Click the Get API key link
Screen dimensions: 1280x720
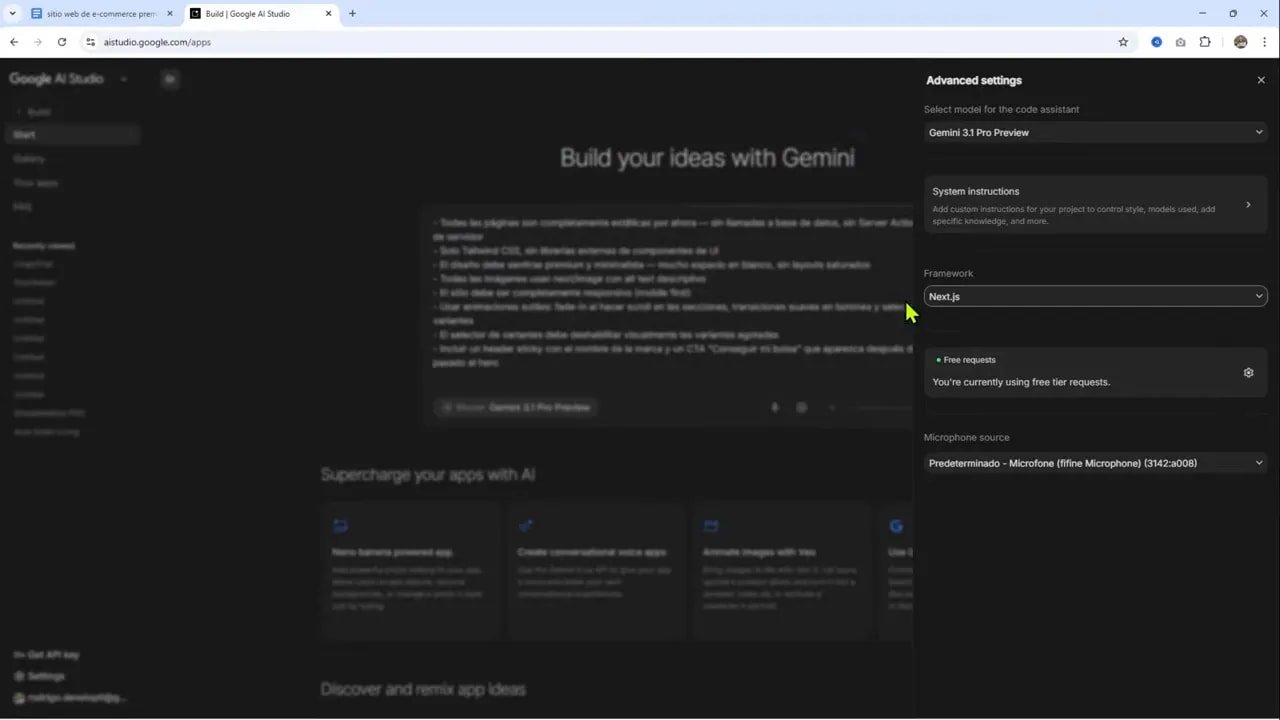[x=46, y=654]
